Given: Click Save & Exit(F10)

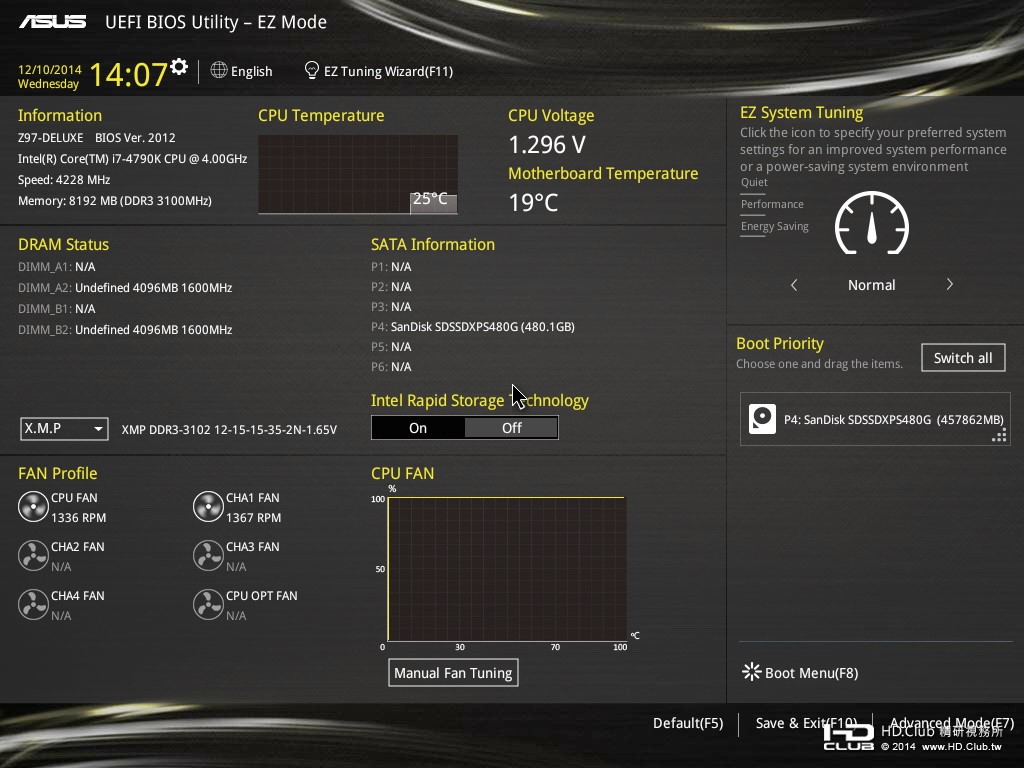Looking at the screenshot, I should pyautogui.click(x=806, y=723).
